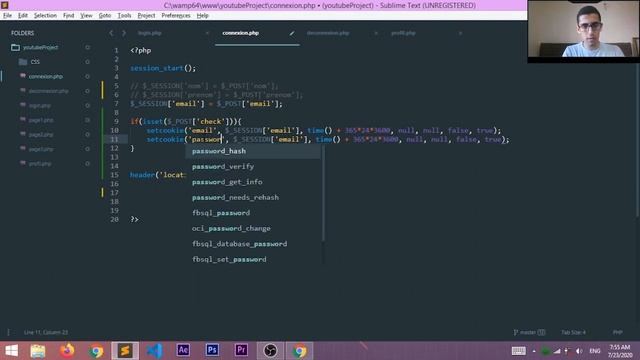
Task: Choose fbsql_password from autocomplete
Action: (x=253, y=213)
